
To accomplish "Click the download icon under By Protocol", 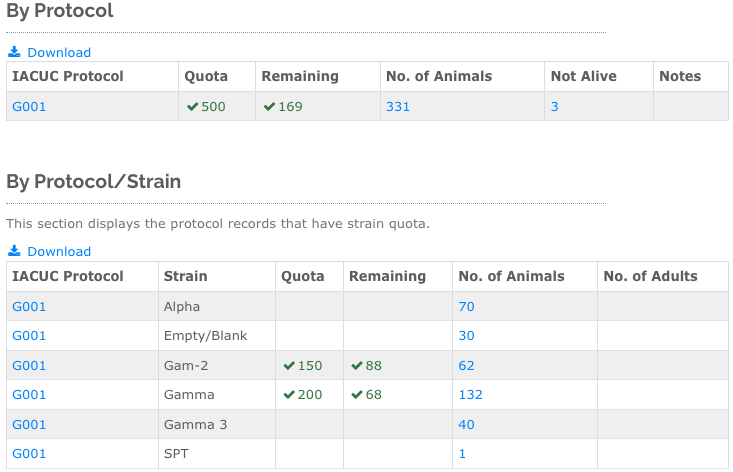I will point(14,52).
